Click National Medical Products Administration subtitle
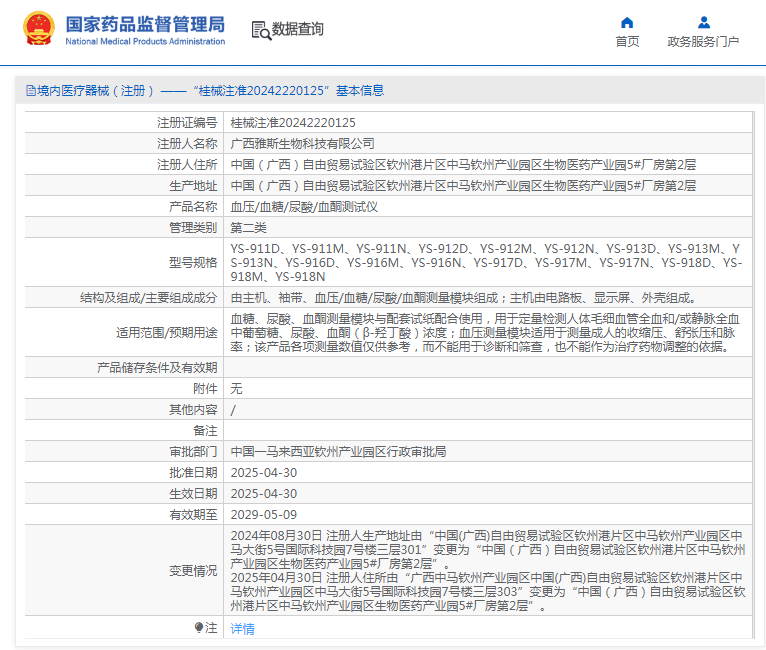Viewport: 766px width, 650px height. click(145, 42)
